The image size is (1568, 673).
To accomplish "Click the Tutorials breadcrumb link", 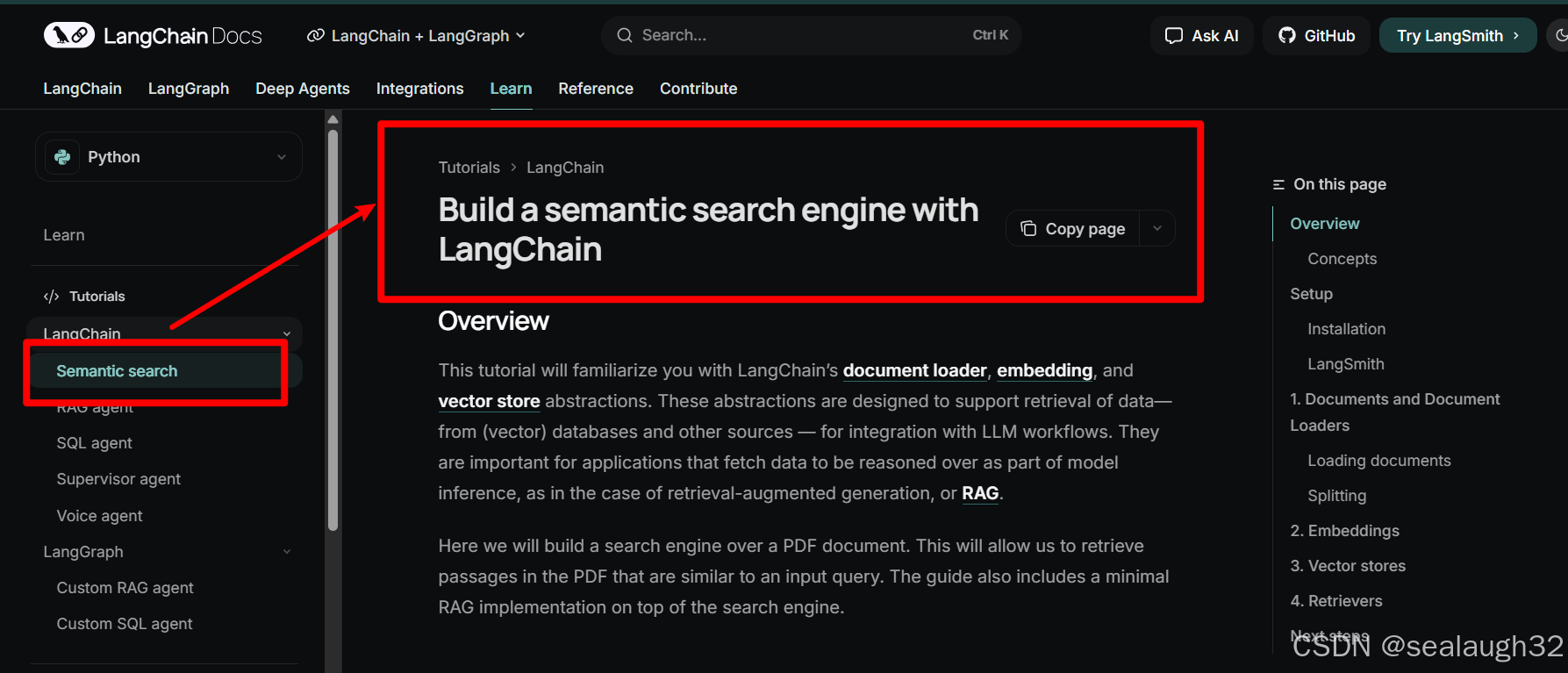I will tap(469, 168).
